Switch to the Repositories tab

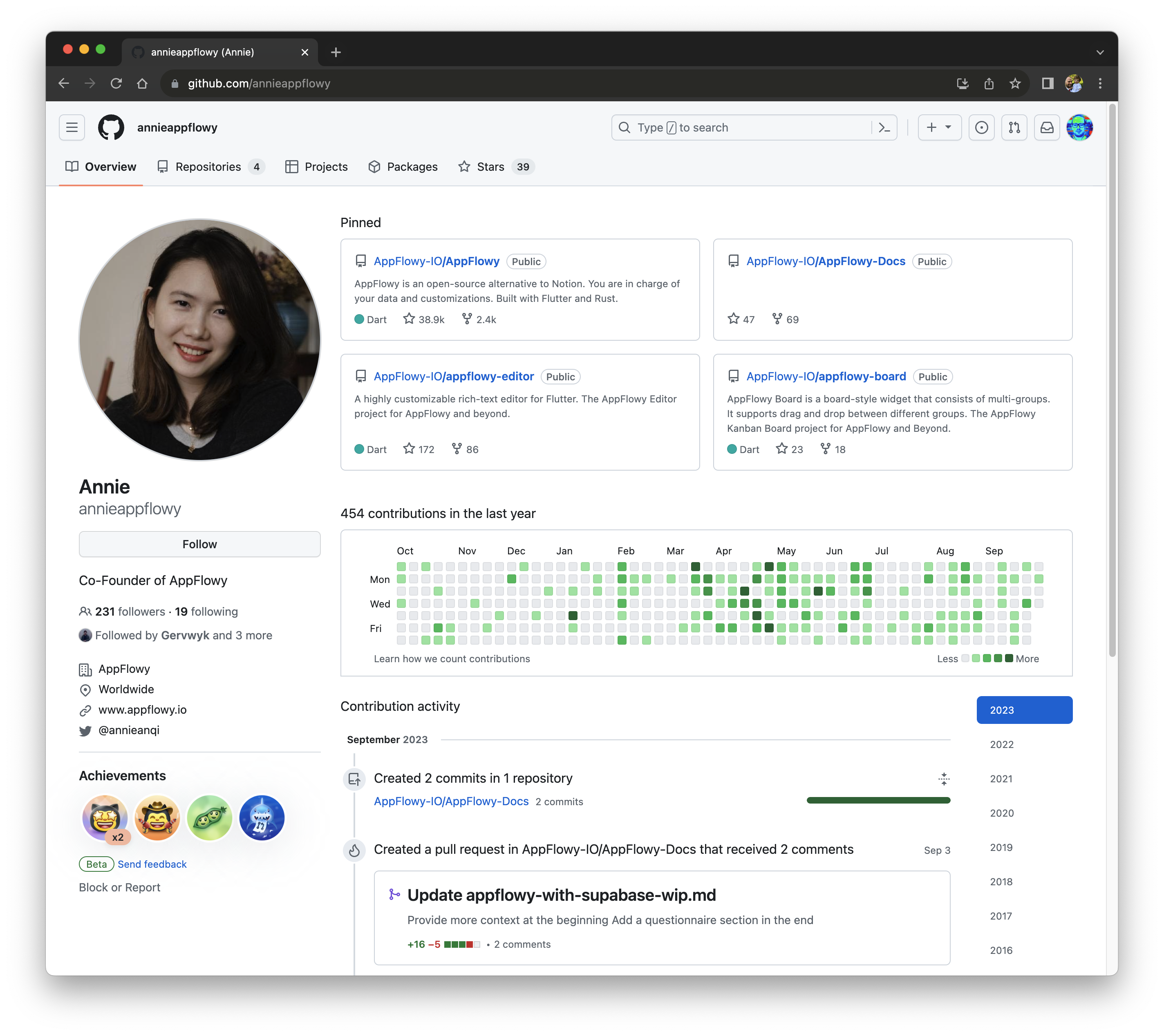coord(208,166)
